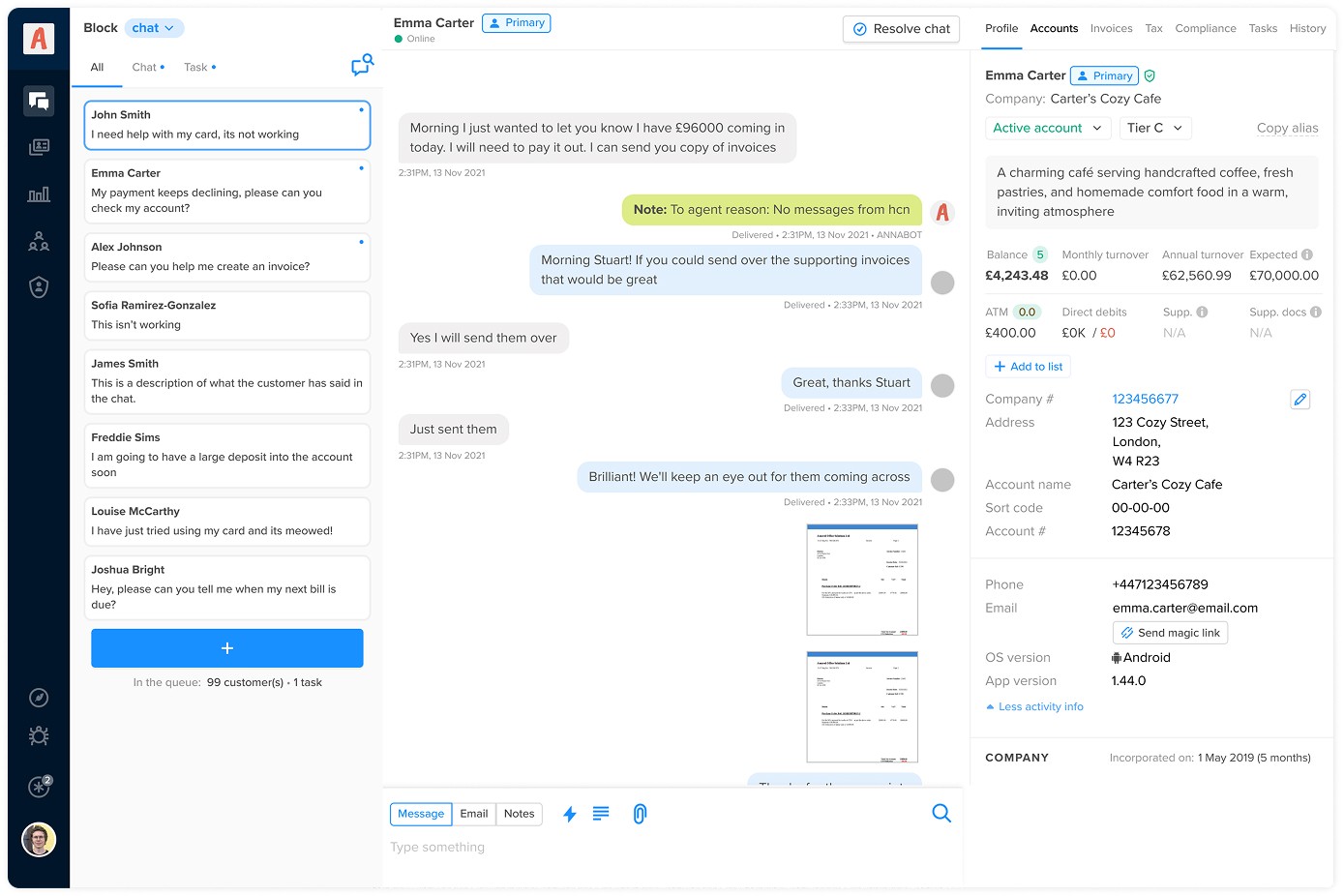This screenshot has height=896, width=1344.
Task: Select the Notes composer tab
Action: click(x=519, y=814)
